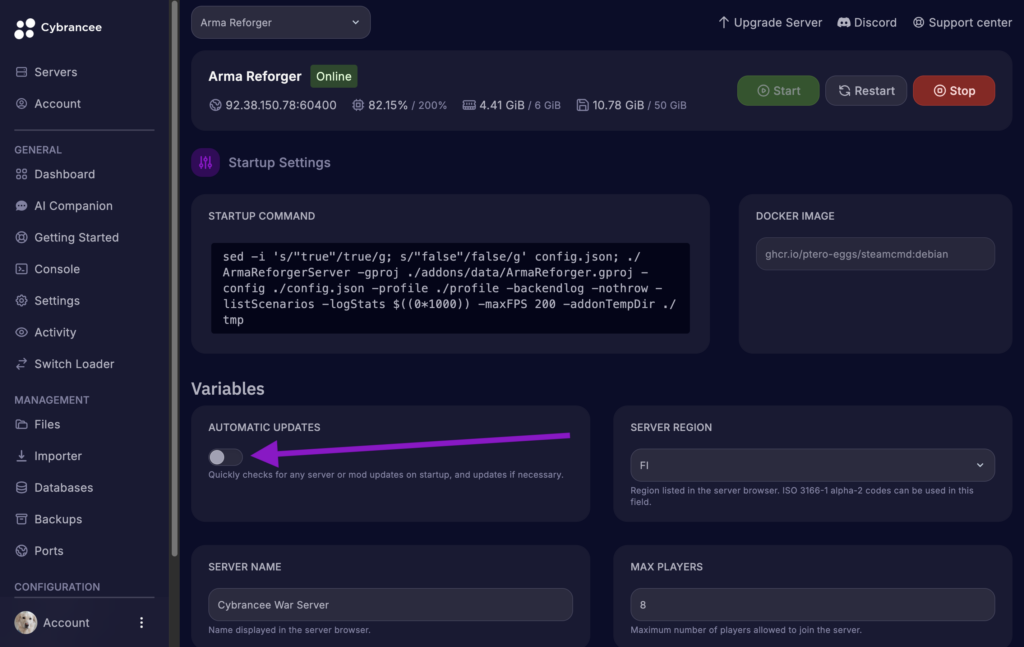This screenshot has width=1024, height=647.
Task: Click the Activity eye icon
Action: (x=22, y=332)
